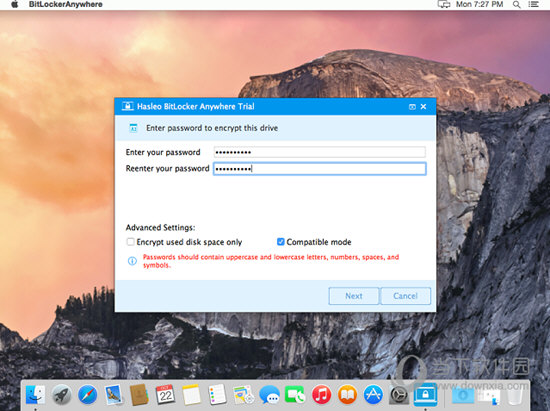Click the display mirroring icon in menu bar

click(x=444, y=4)
